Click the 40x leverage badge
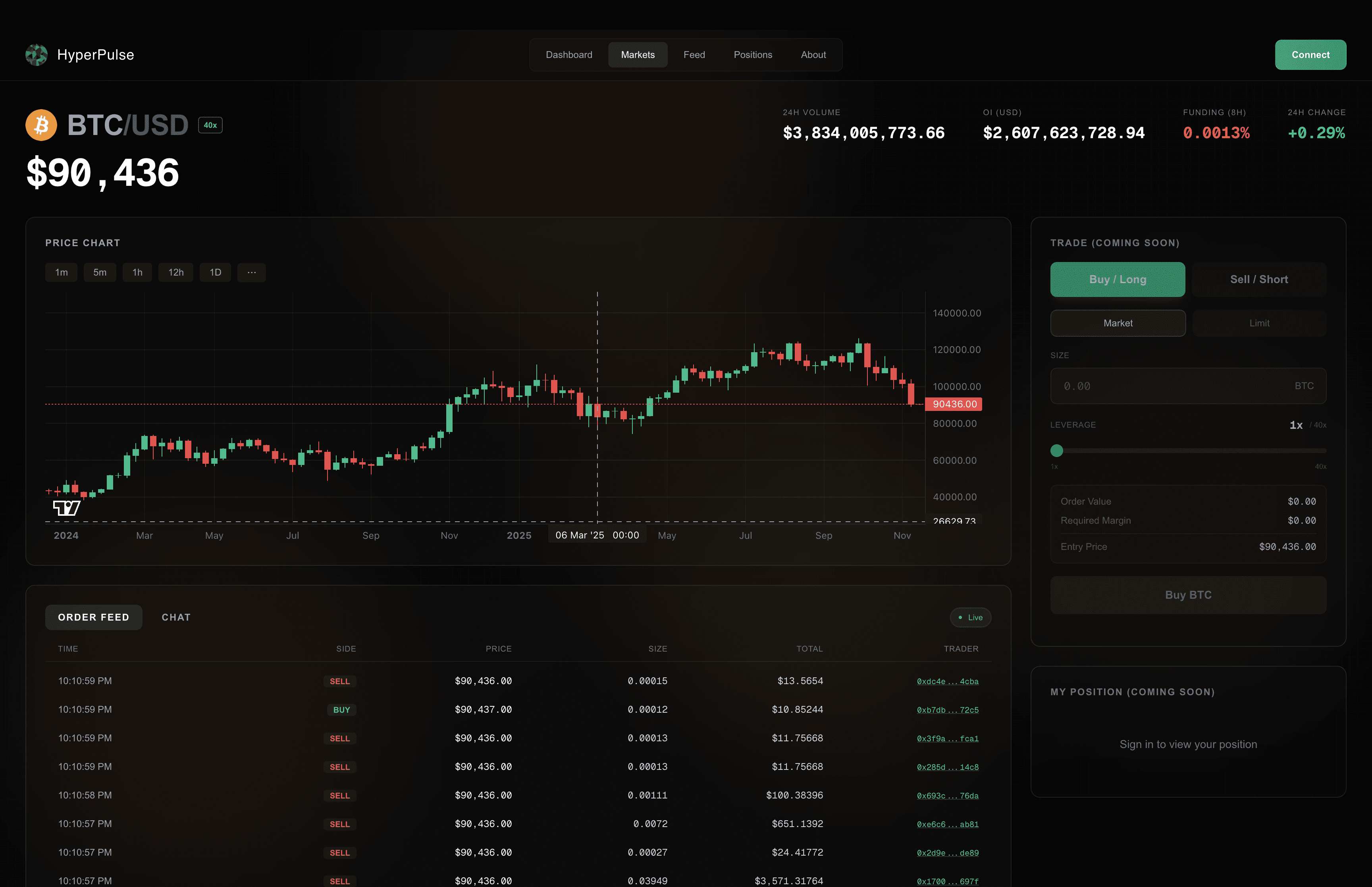 click(x=210, y=125)
